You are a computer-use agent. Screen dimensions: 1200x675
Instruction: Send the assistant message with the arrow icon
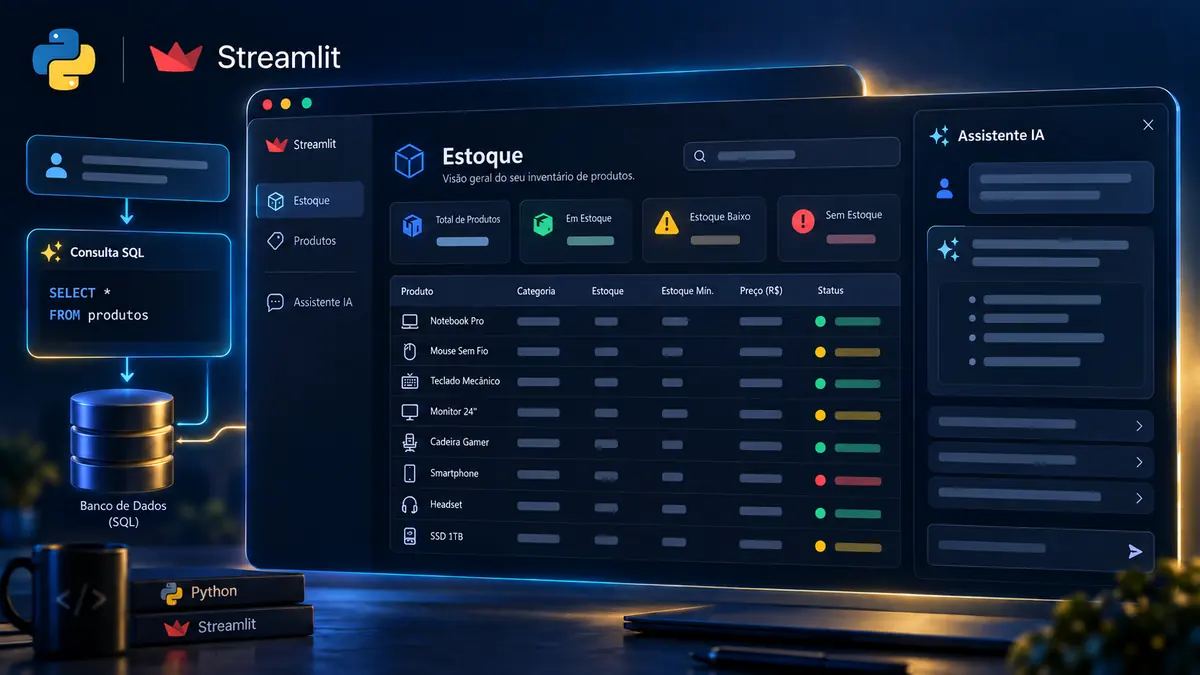pos(1135,551)
